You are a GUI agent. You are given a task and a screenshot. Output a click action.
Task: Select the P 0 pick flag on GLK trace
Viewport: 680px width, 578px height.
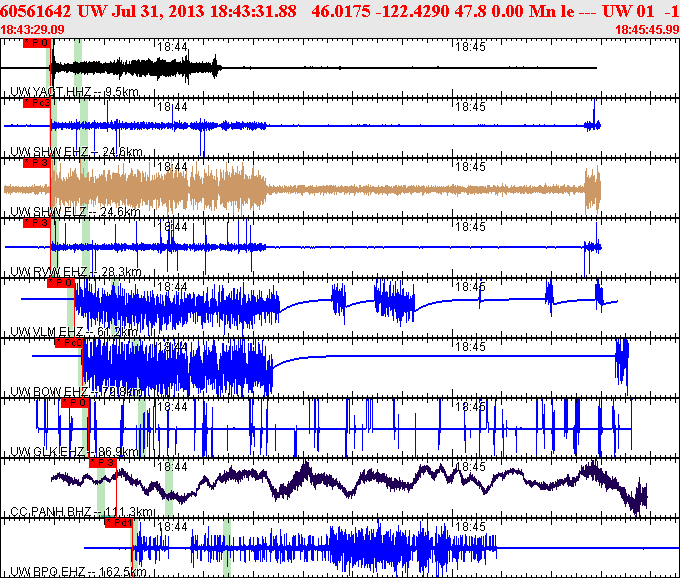tap(74, 402)
